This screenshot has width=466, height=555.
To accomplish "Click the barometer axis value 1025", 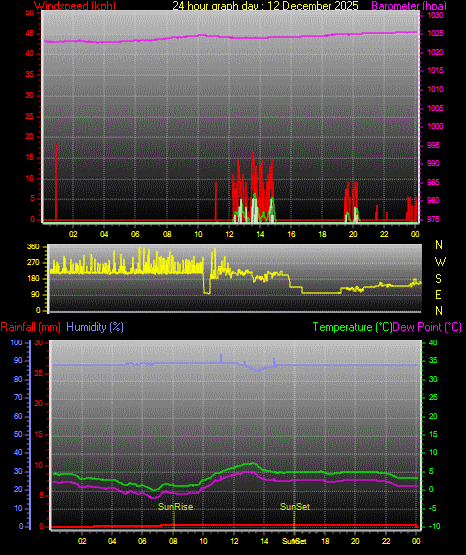I will tap(435, 34).
